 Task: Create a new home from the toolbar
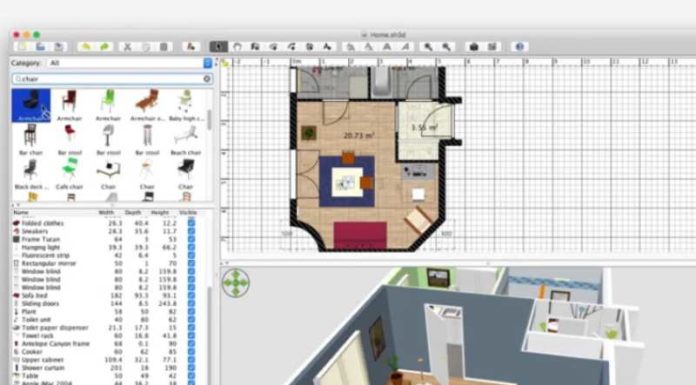coord(23,47)
